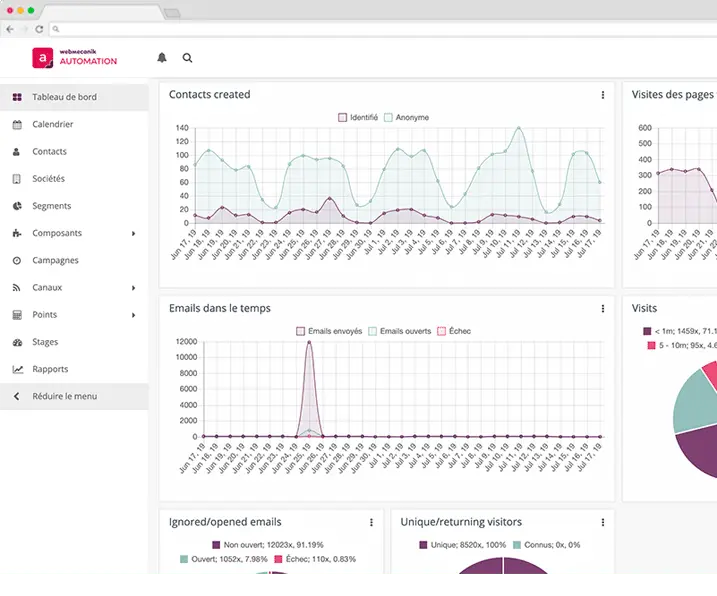Expand the Canaux submenu arrow
Screen dimensions: 717x596
click(134, 288)
